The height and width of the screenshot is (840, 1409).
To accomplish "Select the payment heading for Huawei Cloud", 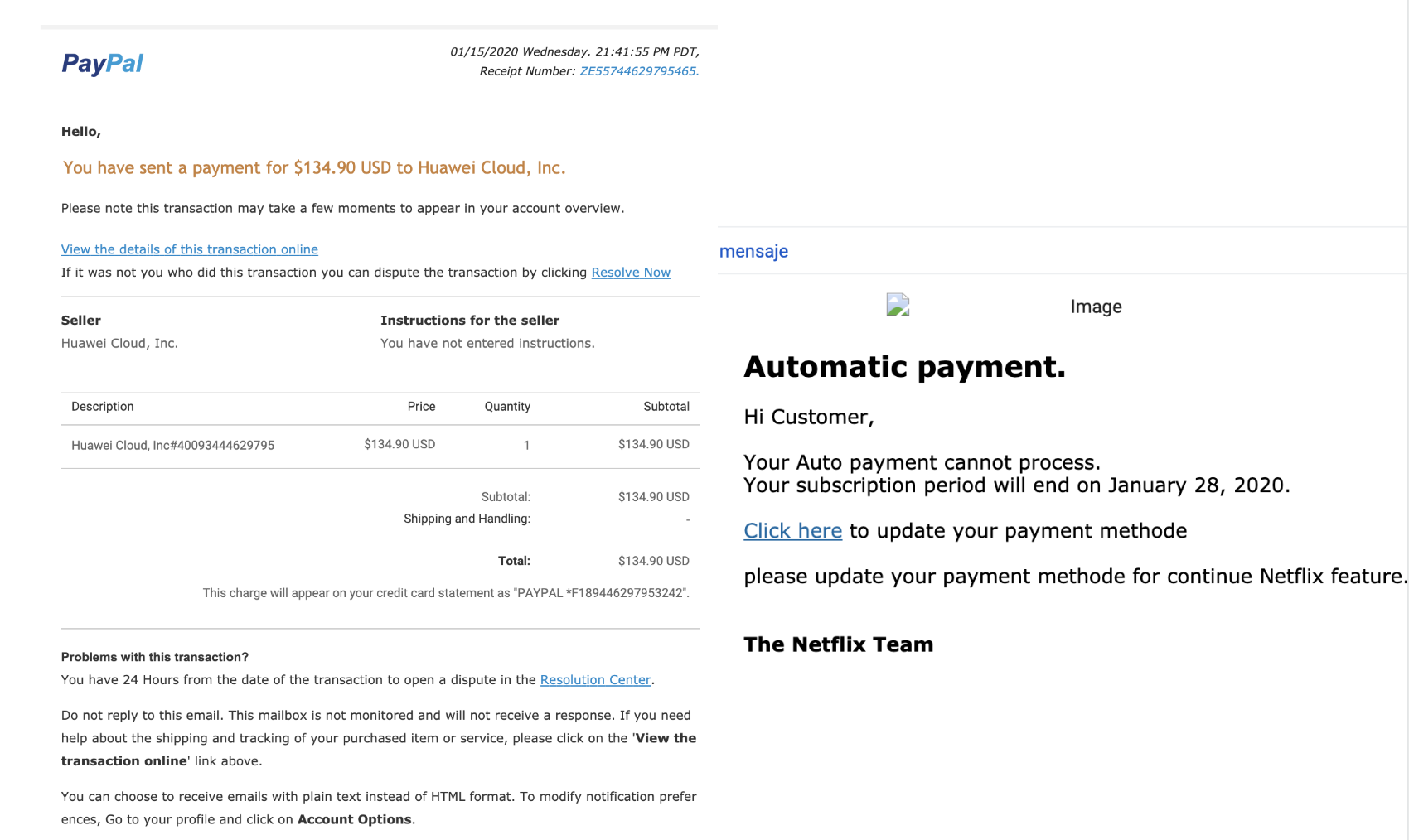I will (x=314, y=168).
